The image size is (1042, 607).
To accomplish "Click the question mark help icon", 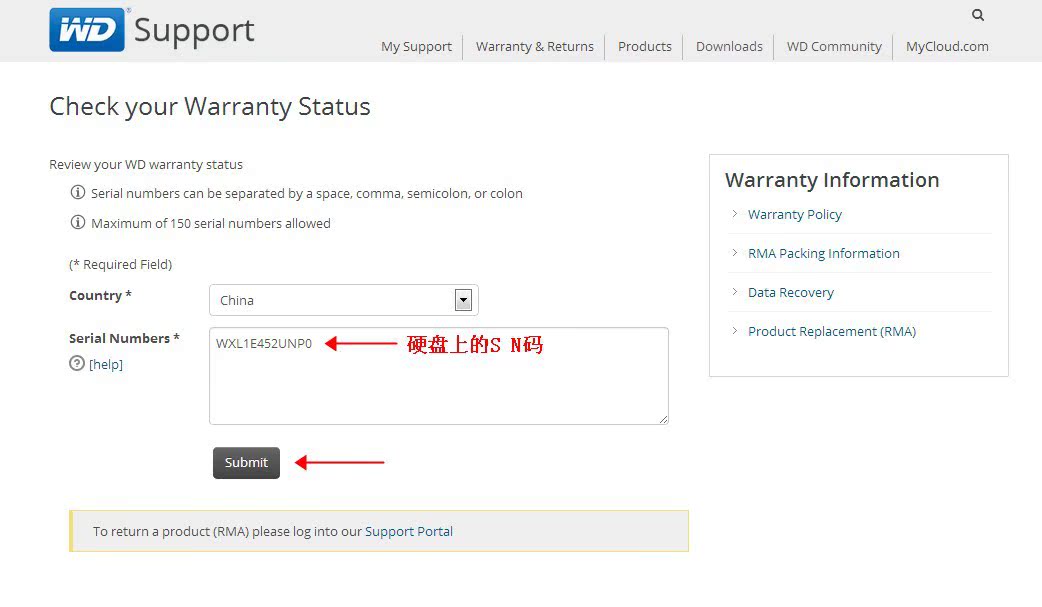I will [x=77, y=364].
